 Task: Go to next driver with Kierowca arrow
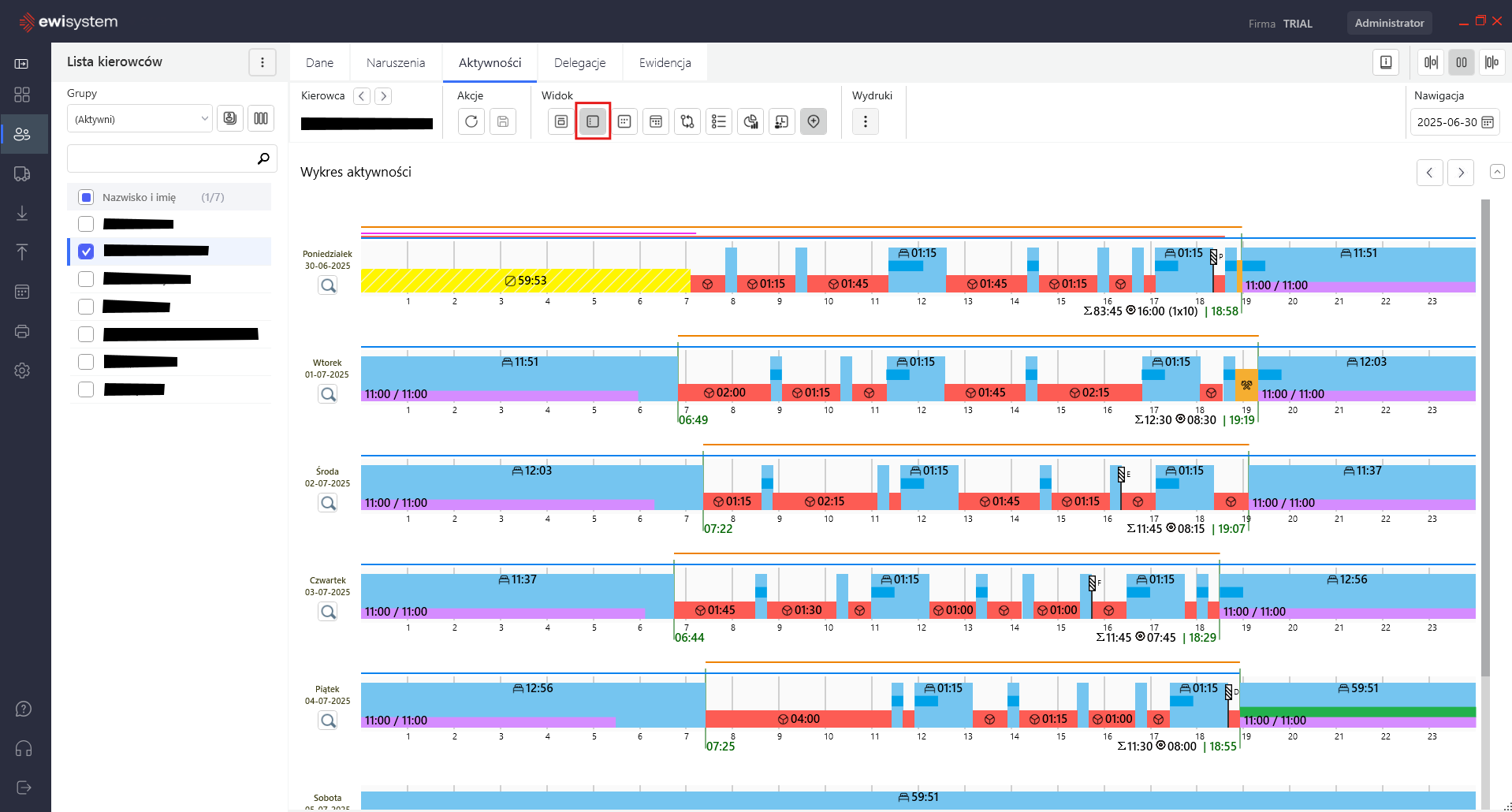tap(383, 96)
